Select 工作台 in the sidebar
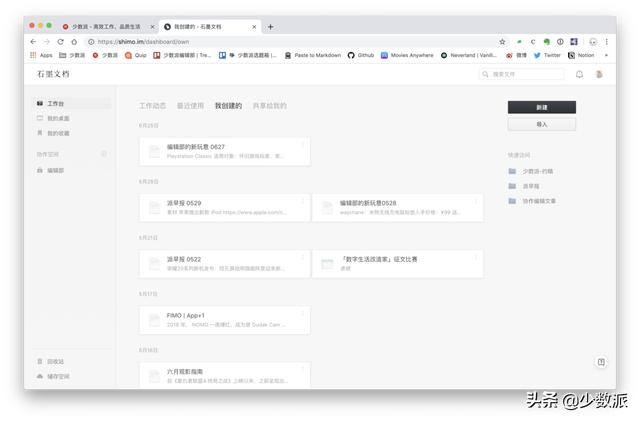Screen dimensions: 640x421 pos(73,104)
